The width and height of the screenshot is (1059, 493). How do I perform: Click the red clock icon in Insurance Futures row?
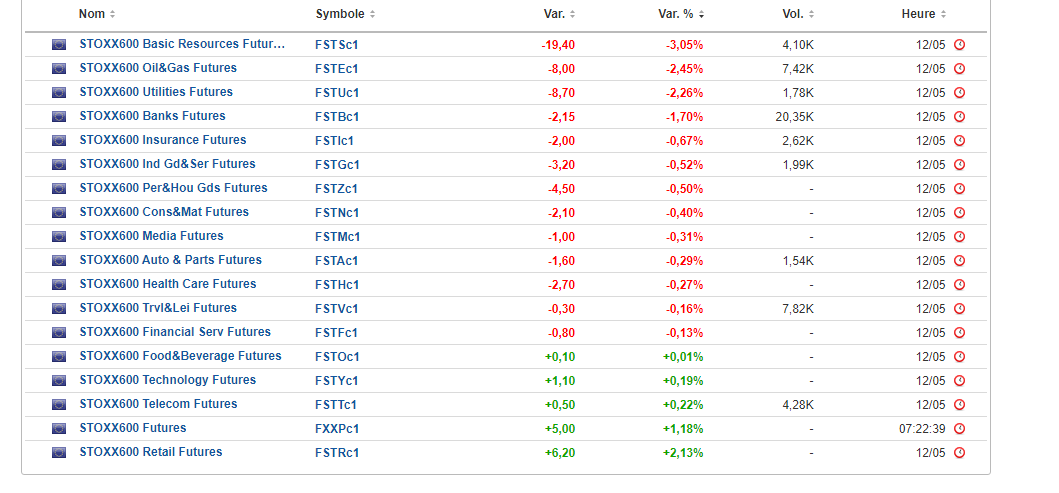tap(960, 141)
